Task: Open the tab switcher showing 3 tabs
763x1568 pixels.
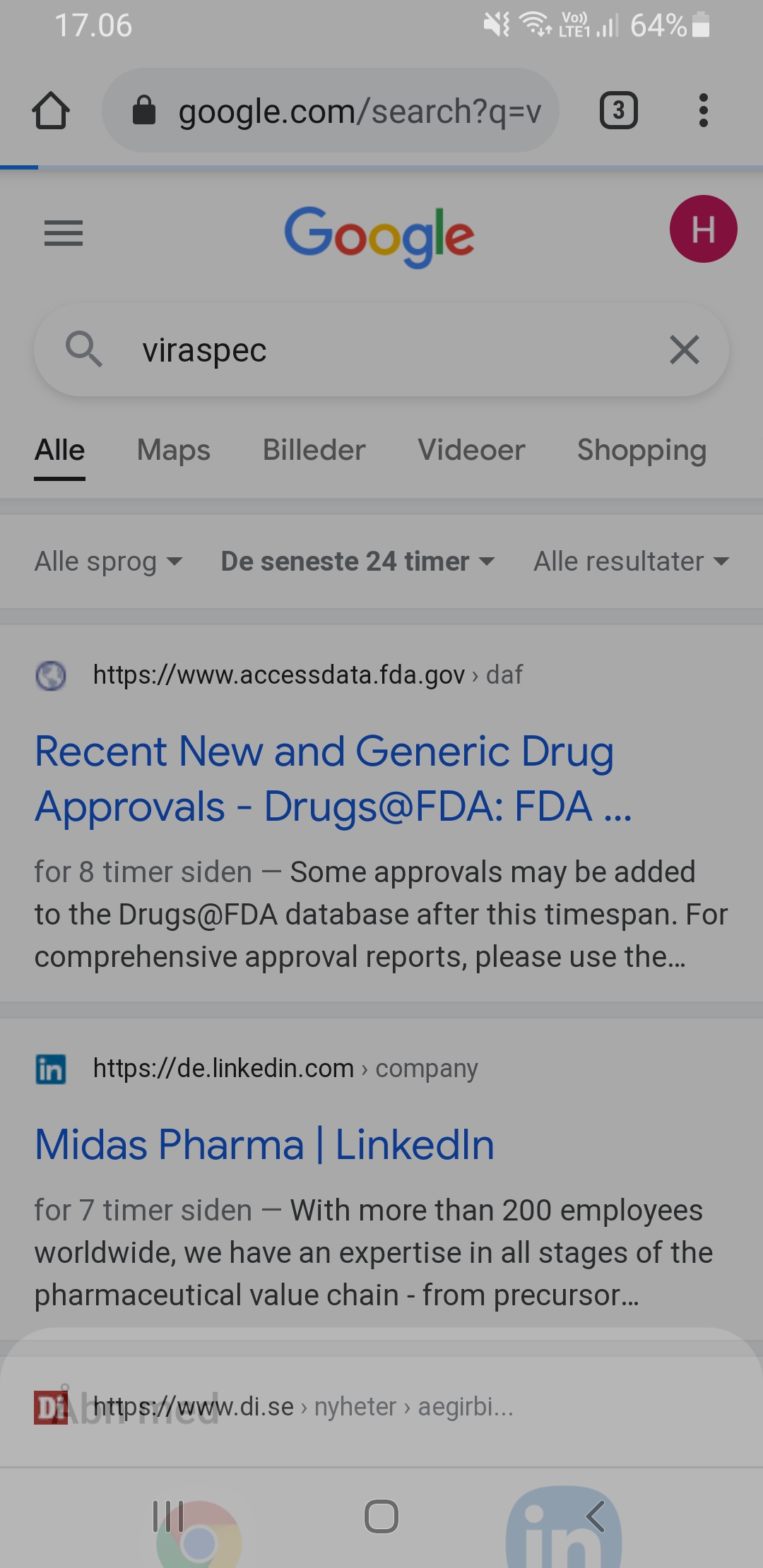Action: [x=619, y=110]
